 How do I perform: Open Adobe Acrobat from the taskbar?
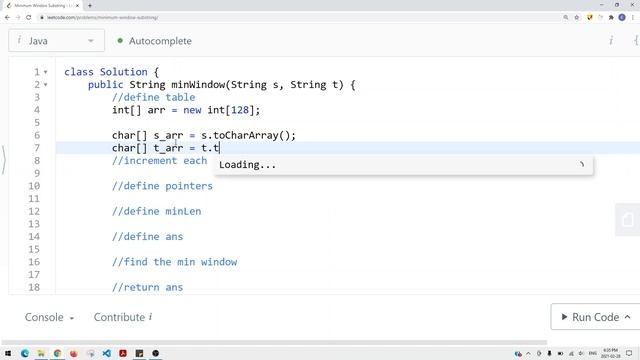pyautogui.click(x=123, y=353)
